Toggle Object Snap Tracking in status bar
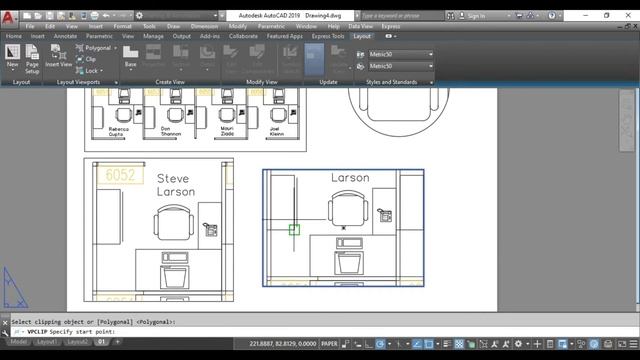The height and width of the screenshot is (360, 640). [x=417, y=344]
